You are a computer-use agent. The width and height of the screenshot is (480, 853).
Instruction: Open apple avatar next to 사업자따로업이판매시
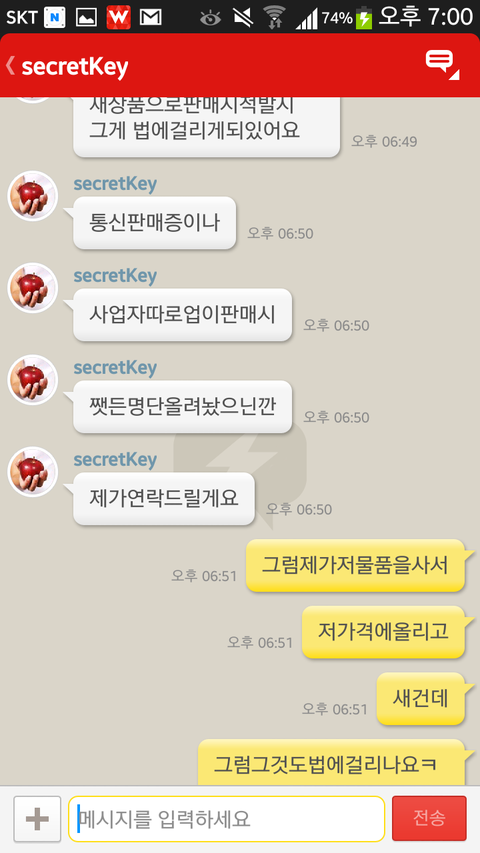33,288
